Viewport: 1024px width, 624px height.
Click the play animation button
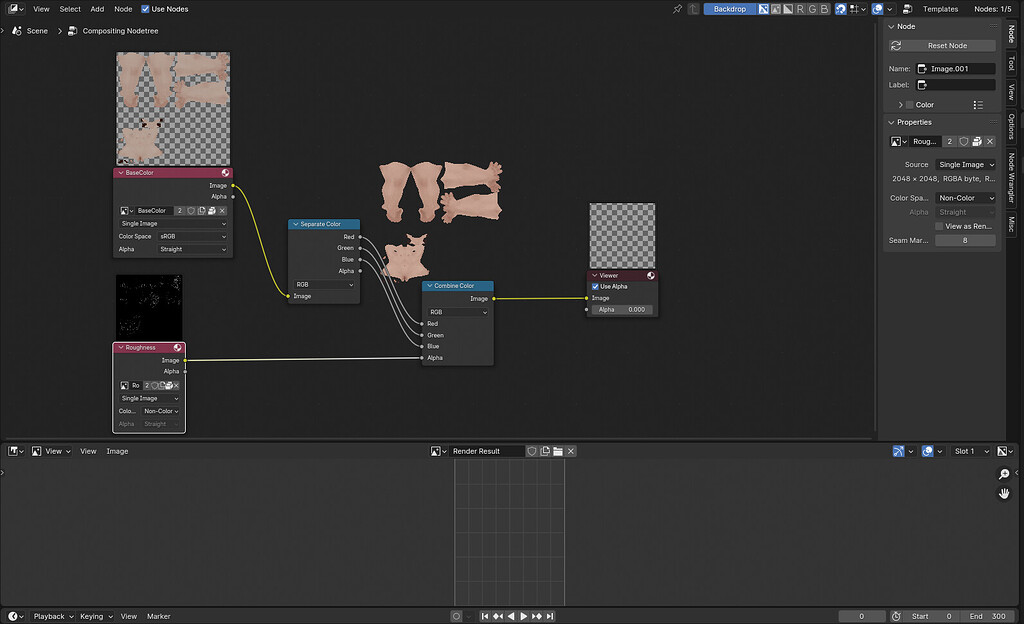pyautogui.click(x=524, y=616)
